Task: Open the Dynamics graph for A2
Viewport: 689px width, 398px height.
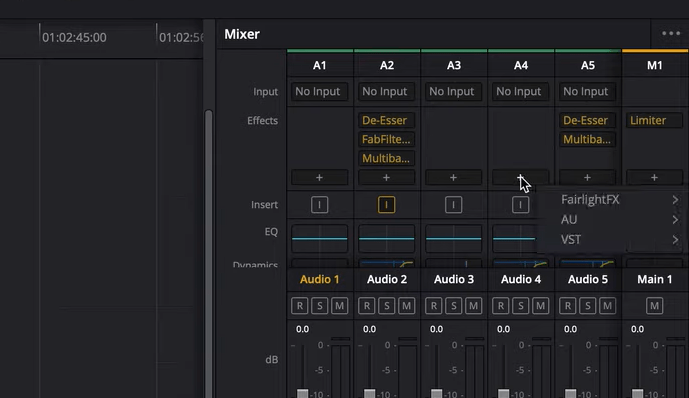Action: click(x=386, y=264)
